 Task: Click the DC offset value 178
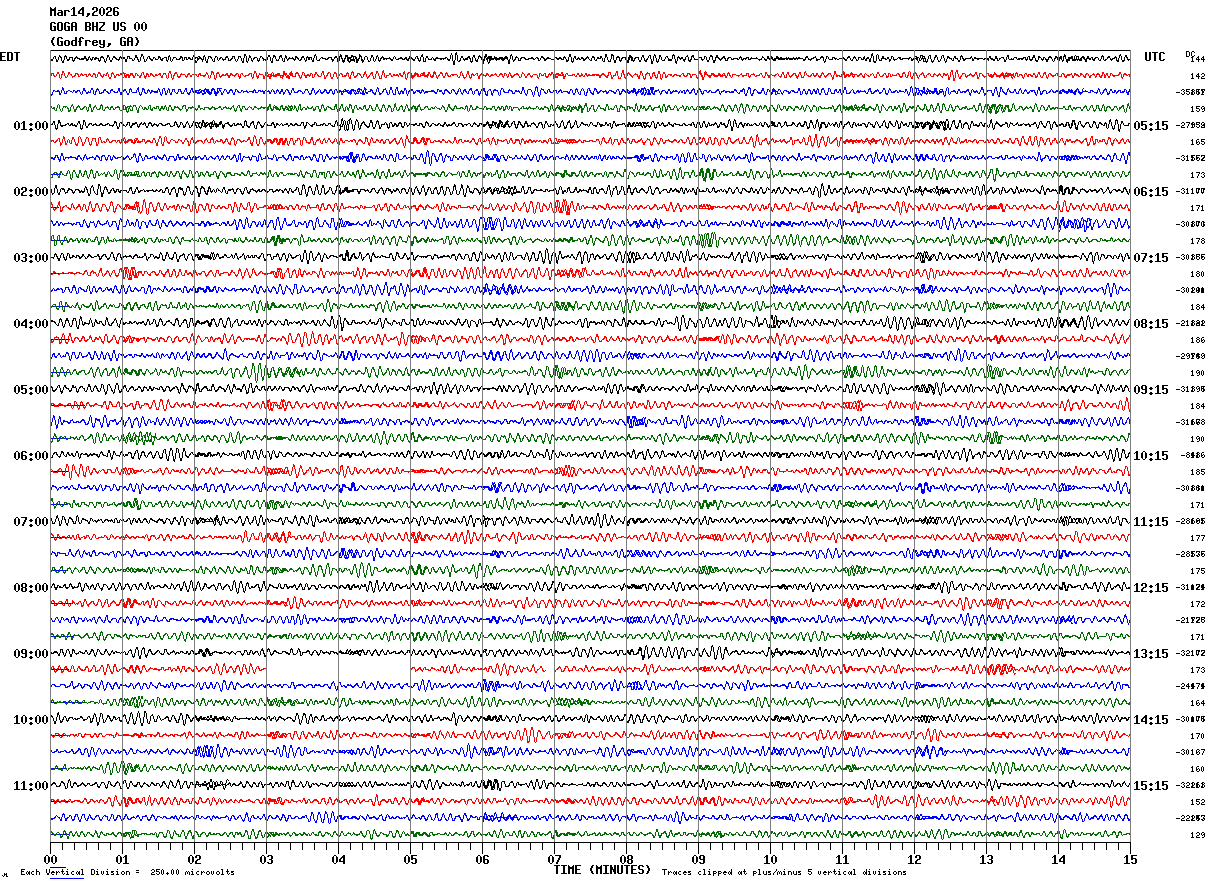point(1197,242)
